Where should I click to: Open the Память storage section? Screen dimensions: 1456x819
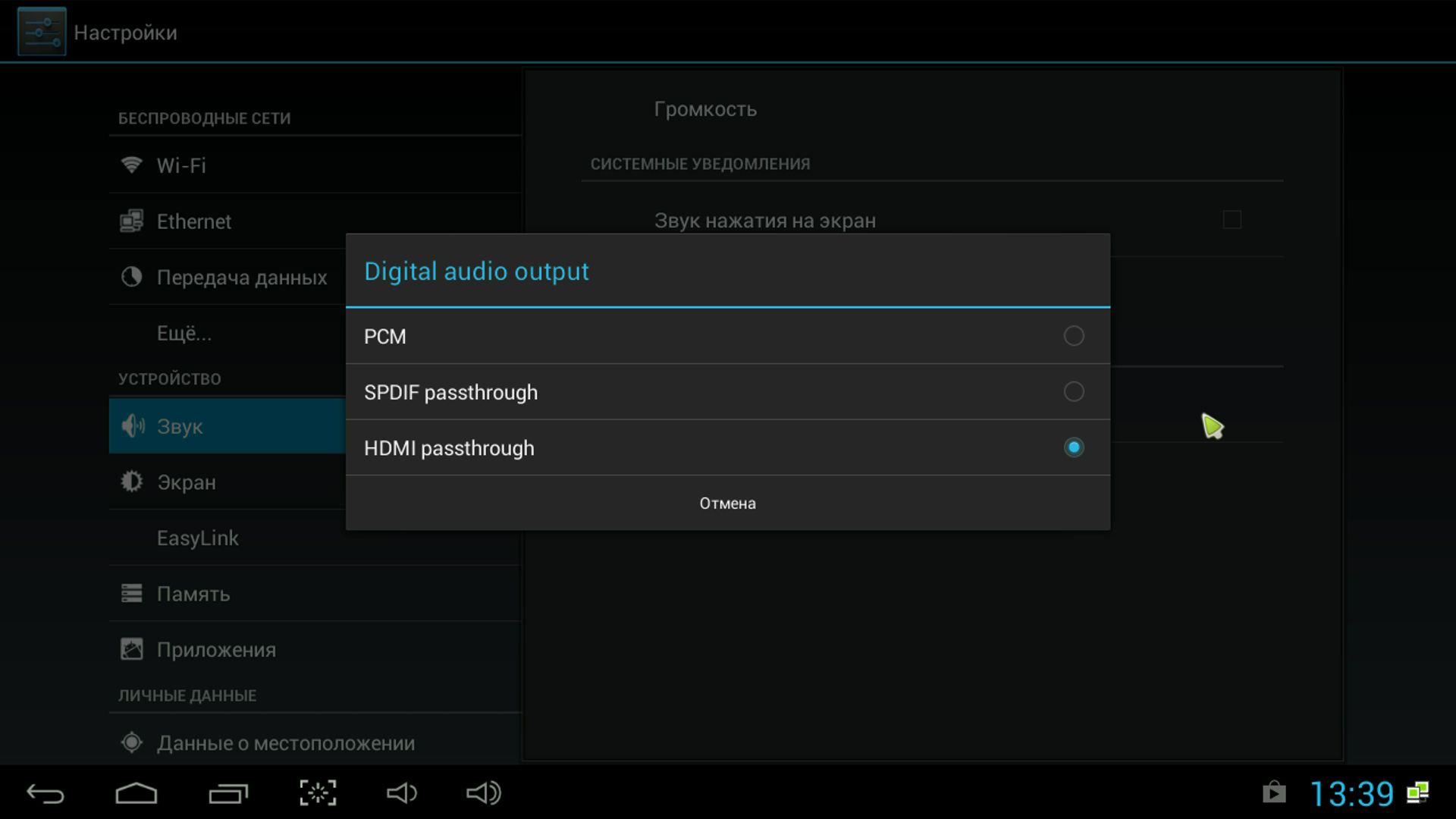[x=193, y=594]
